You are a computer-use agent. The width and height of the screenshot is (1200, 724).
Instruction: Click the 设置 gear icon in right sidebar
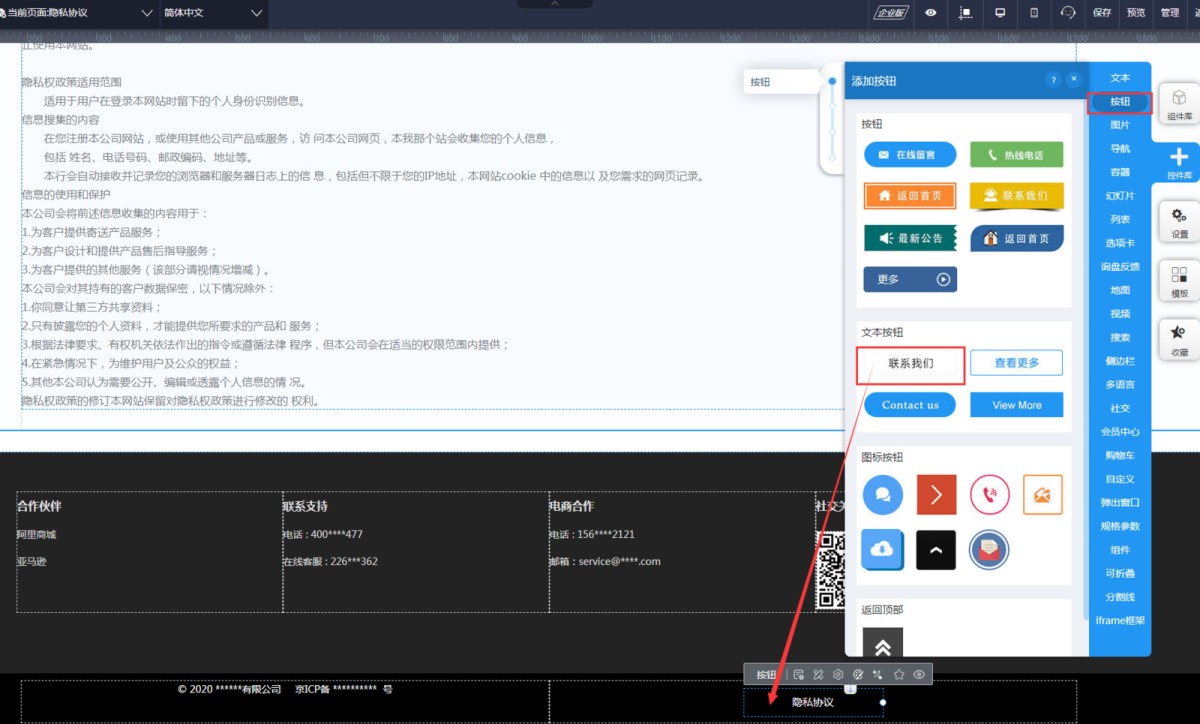tap(1179, 222)
